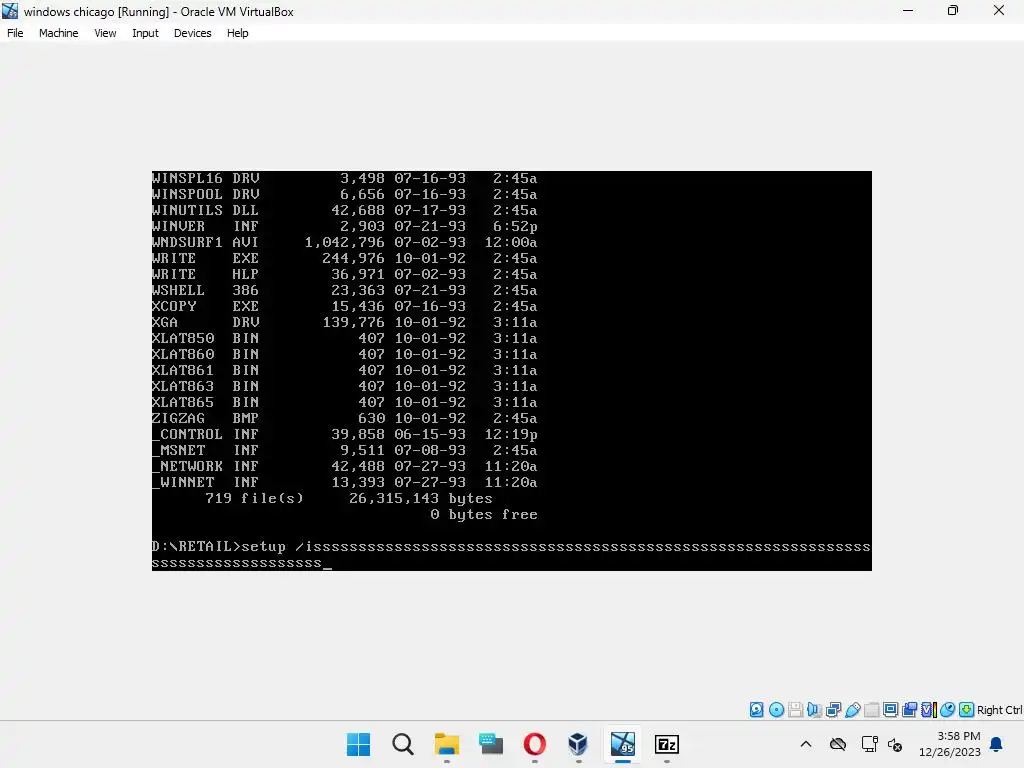This screenshot has height=768, width=1024.
Task: Open the File menu
Action: [15, 33]
